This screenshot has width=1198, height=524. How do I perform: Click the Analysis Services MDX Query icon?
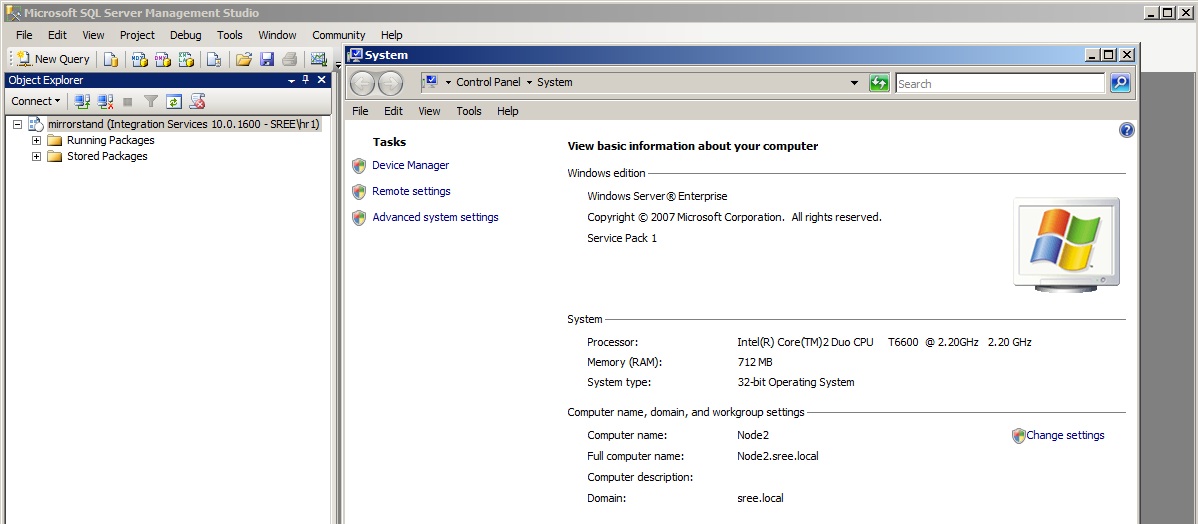coord(139,59)
